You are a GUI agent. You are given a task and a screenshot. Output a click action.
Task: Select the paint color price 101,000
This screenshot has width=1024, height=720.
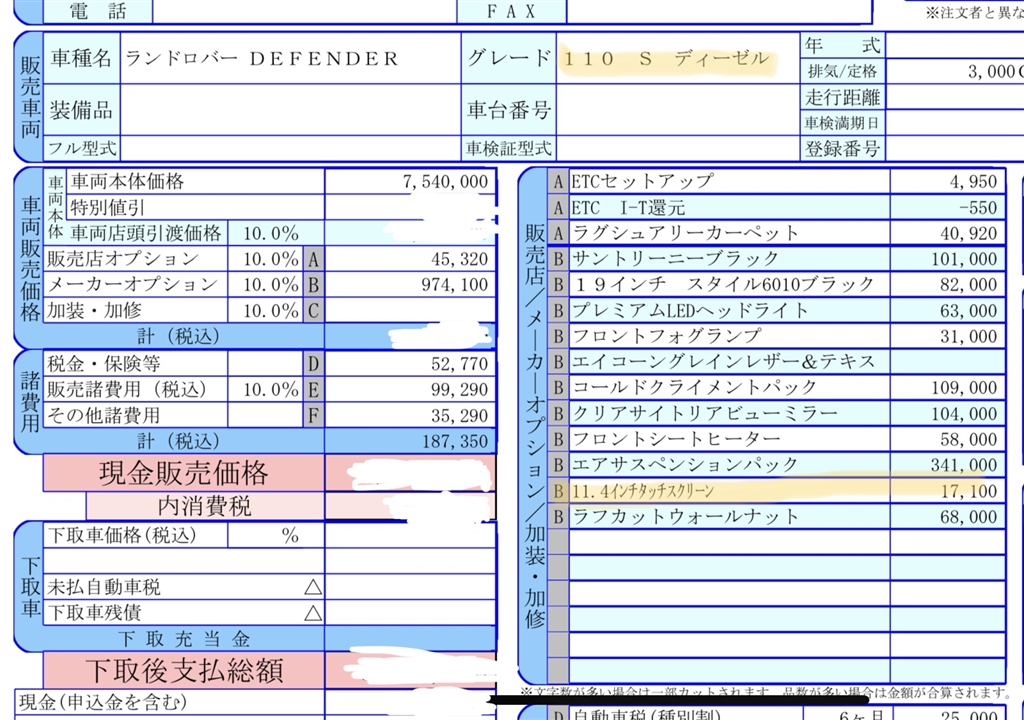[964, 259]
